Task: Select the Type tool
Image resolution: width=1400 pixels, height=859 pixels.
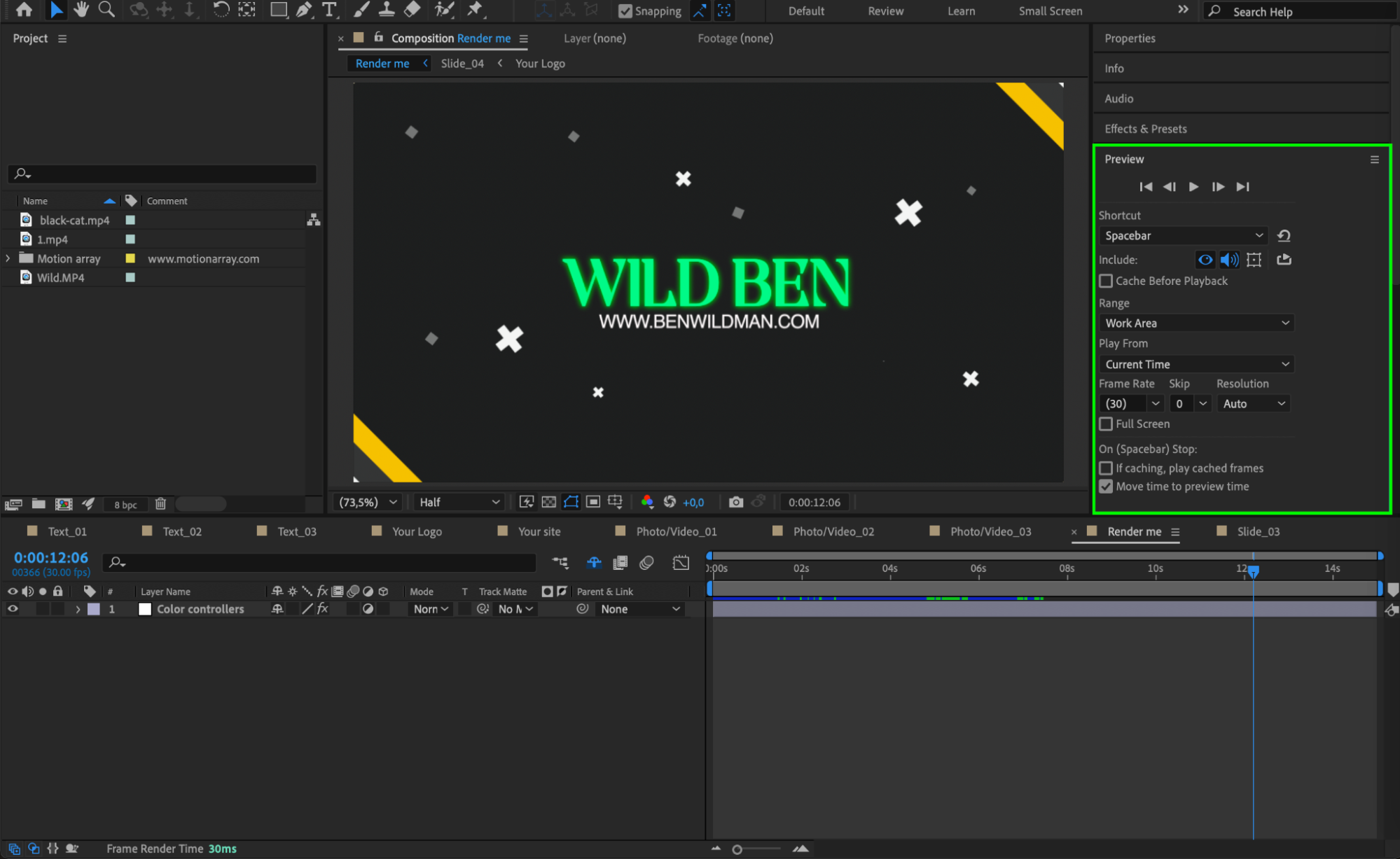Action: coord(329,10)
